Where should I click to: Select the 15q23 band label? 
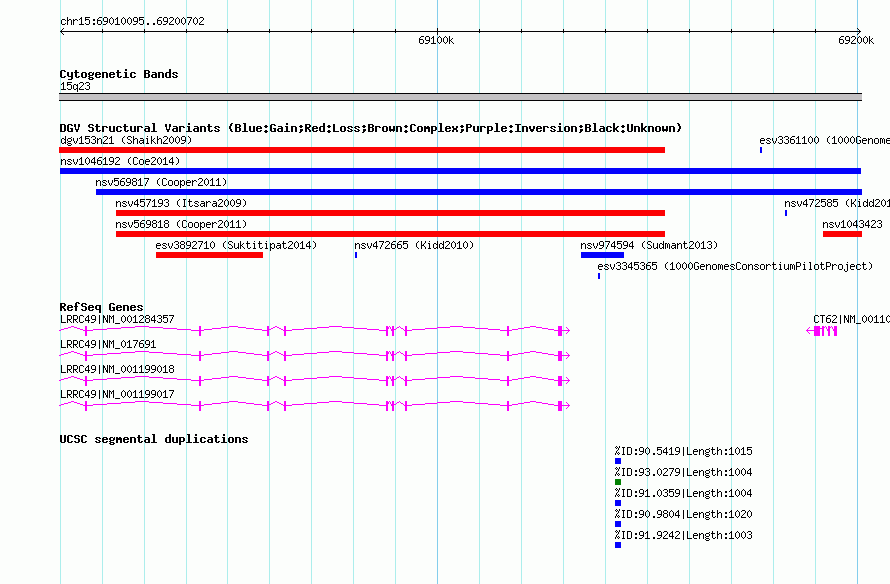point(75,86)
